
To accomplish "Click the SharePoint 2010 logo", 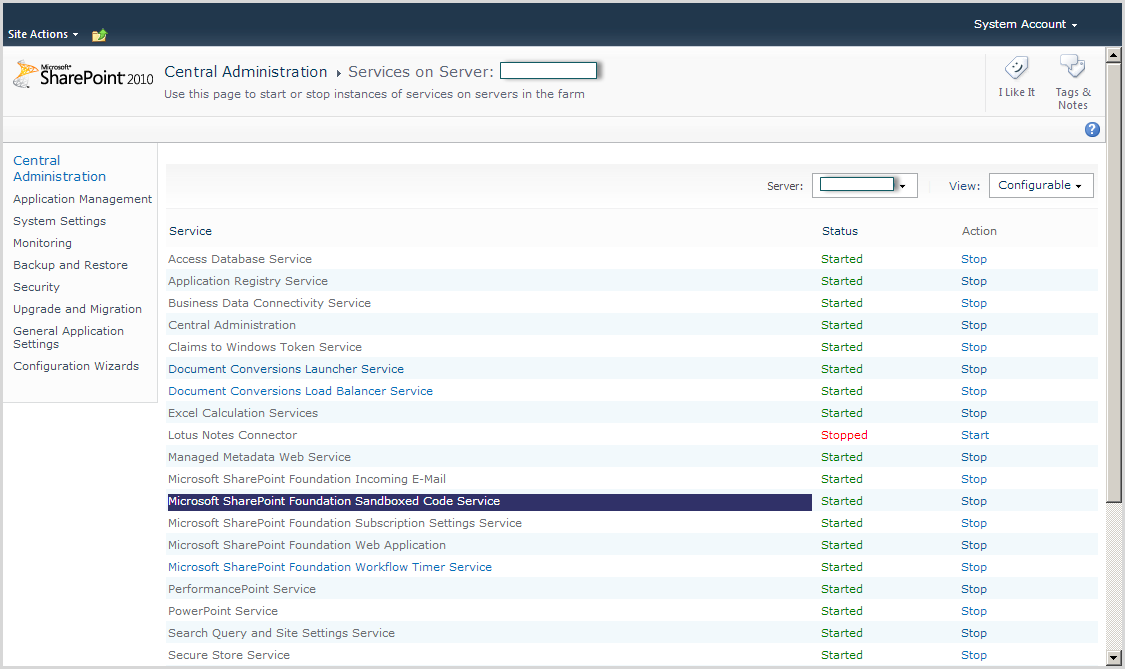I will click(83, 75).
